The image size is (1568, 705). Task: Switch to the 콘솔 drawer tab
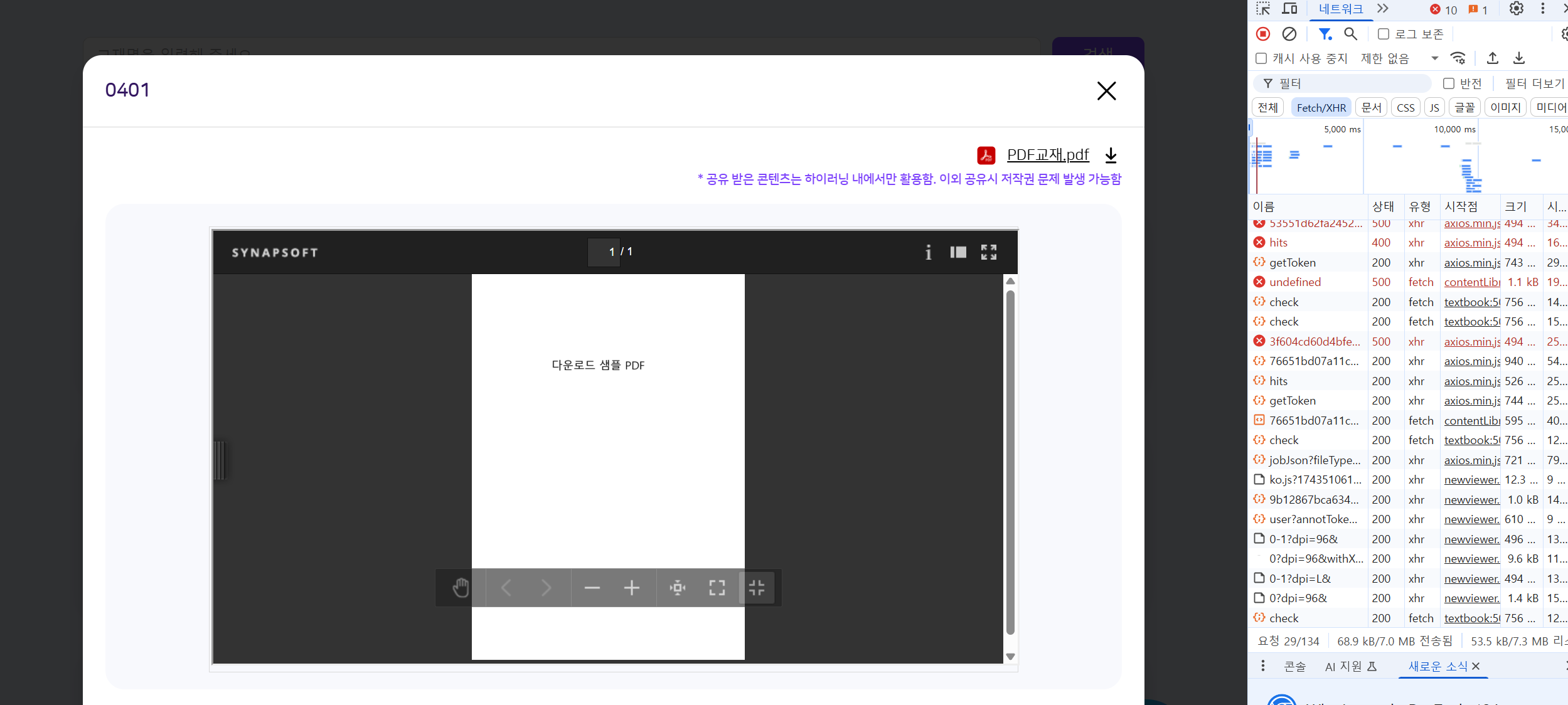(x=1294, y=666)
